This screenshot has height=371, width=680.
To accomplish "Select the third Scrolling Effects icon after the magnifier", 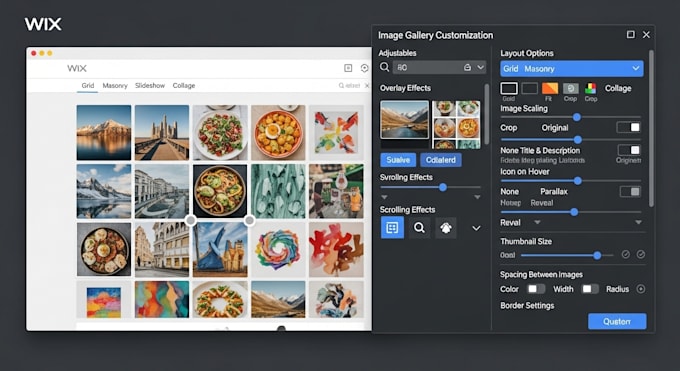I will pyautogui.click(x=446, y=228).
